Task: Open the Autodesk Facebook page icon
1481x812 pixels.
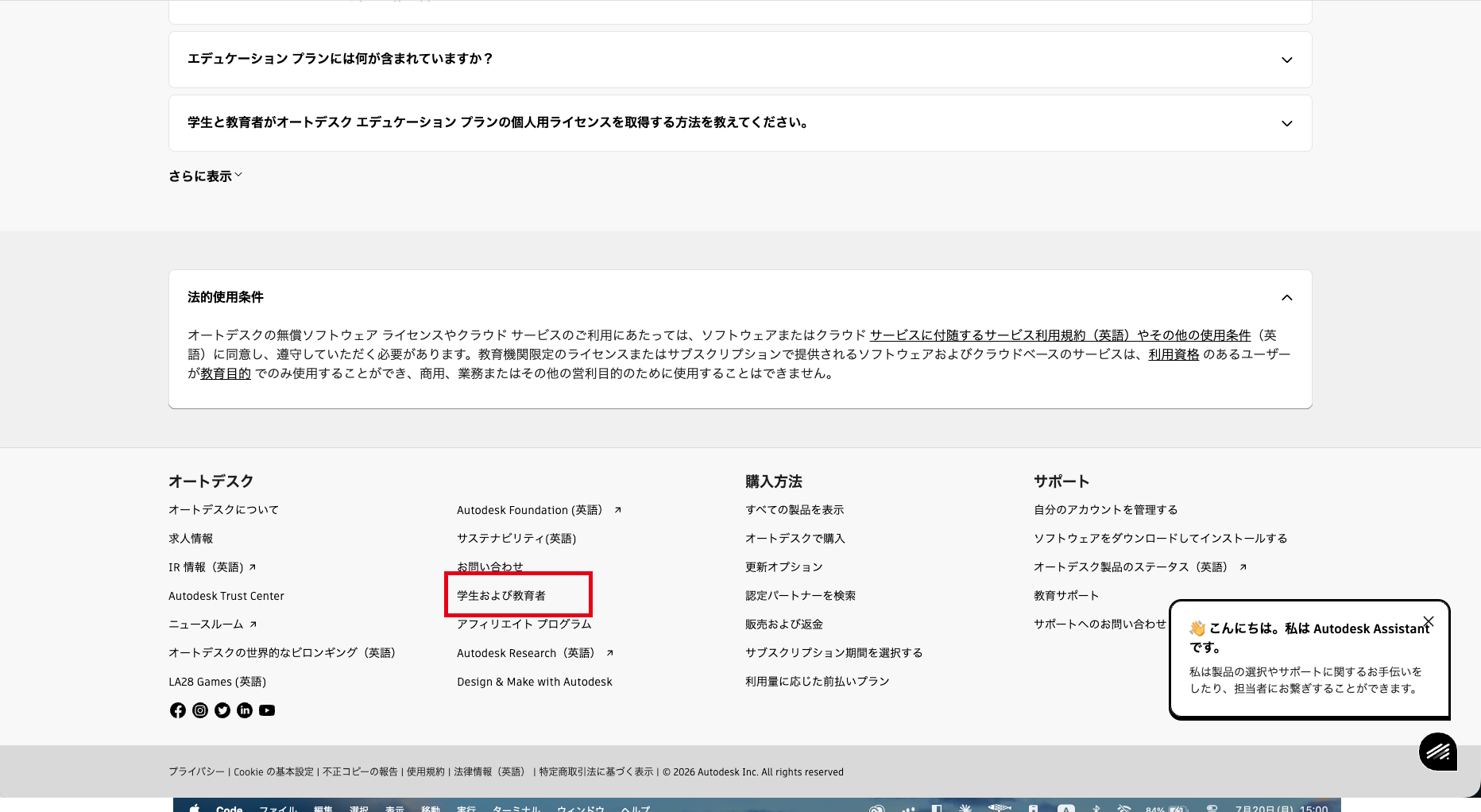Action: point(178,710)
